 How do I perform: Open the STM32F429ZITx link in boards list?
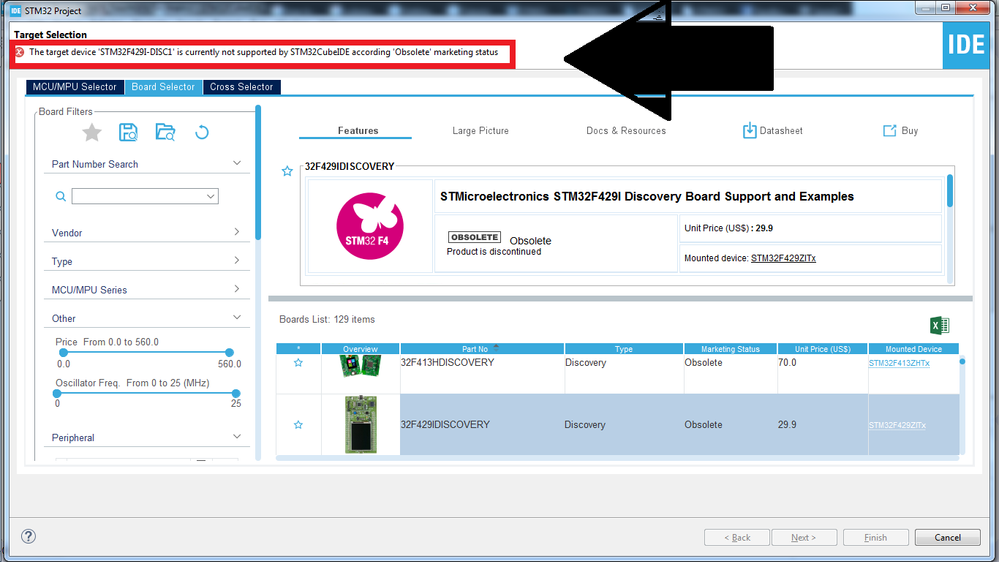coord(897,425)
